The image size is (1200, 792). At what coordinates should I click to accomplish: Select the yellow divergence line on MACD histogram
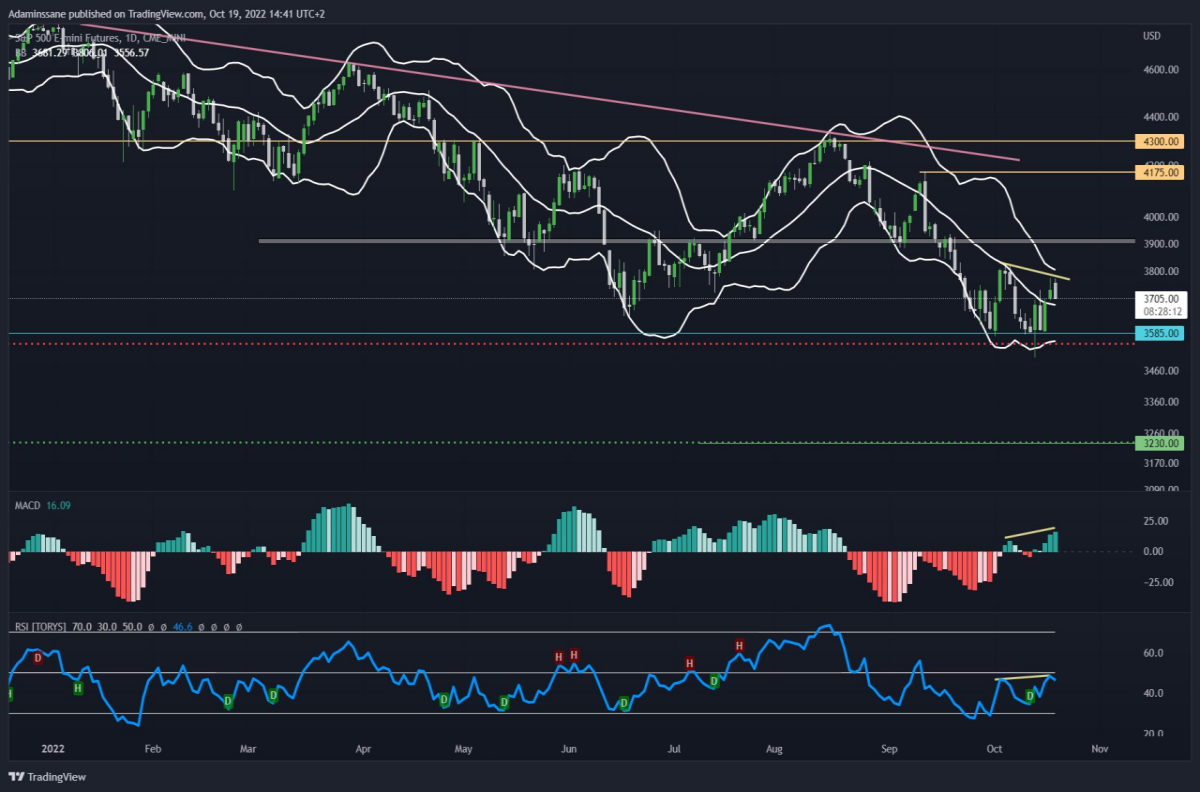1030,533
